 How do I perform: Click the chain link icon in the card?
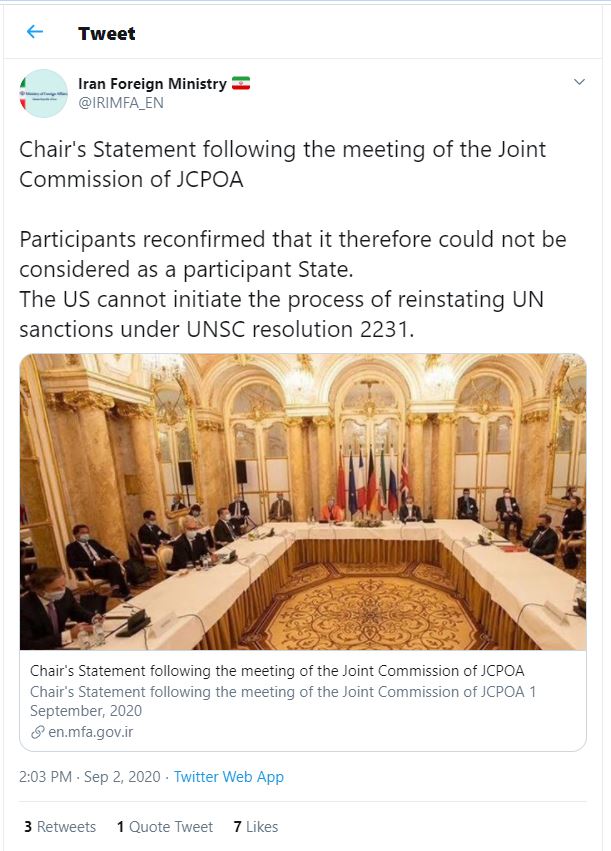(36, 732)
